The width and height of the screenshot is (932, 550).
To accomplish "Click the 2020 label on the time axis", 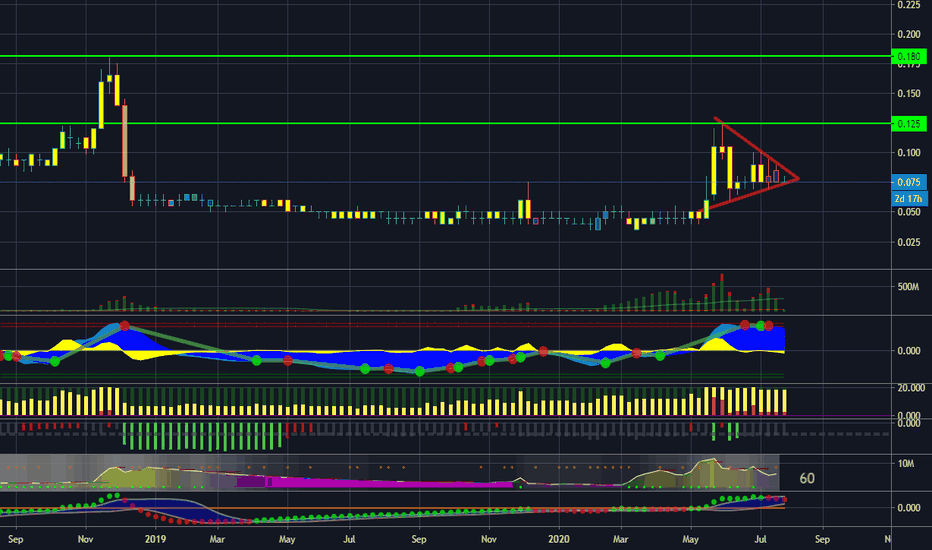I will [x=558, y=539].
